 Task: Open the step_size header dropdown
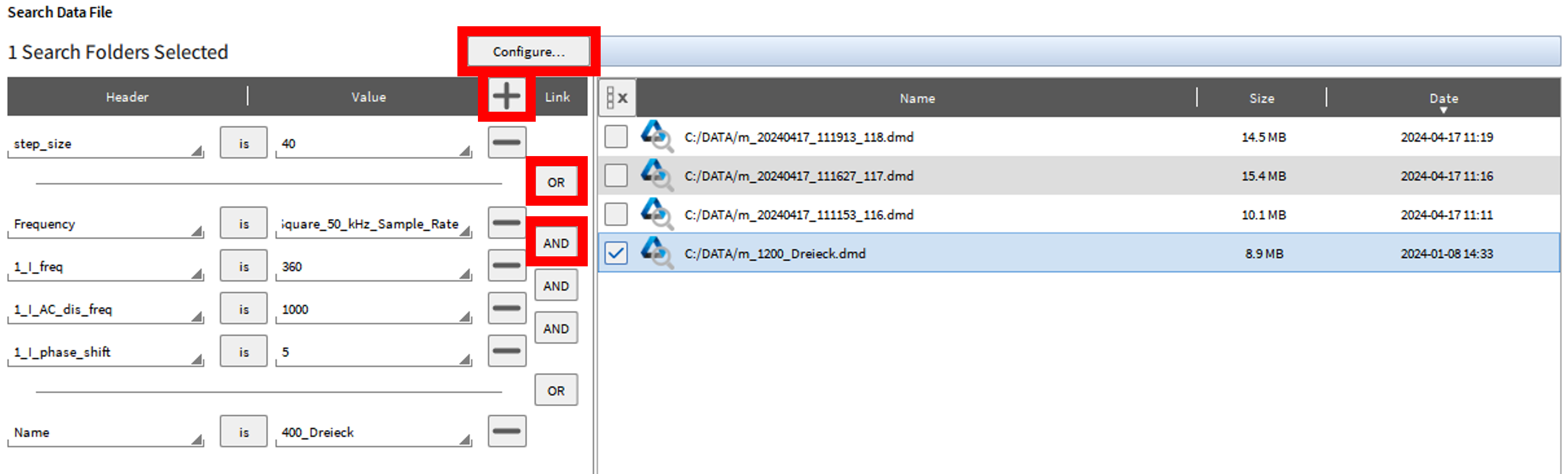tap(196, 150)
